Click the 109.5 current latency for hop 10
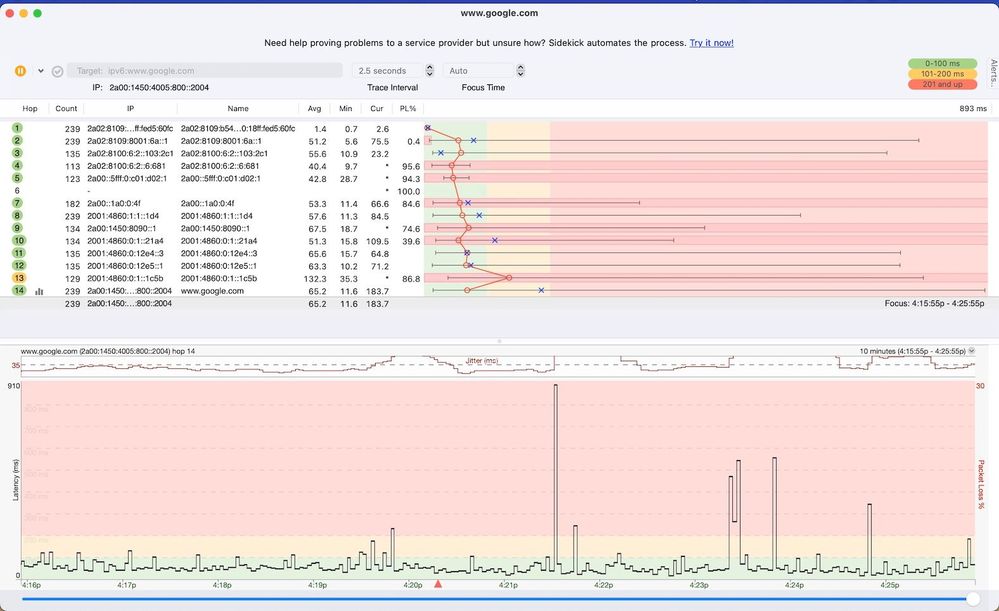The width and height of the screenshot is (999, 611). pyautogui.click(x=377, y=241)
